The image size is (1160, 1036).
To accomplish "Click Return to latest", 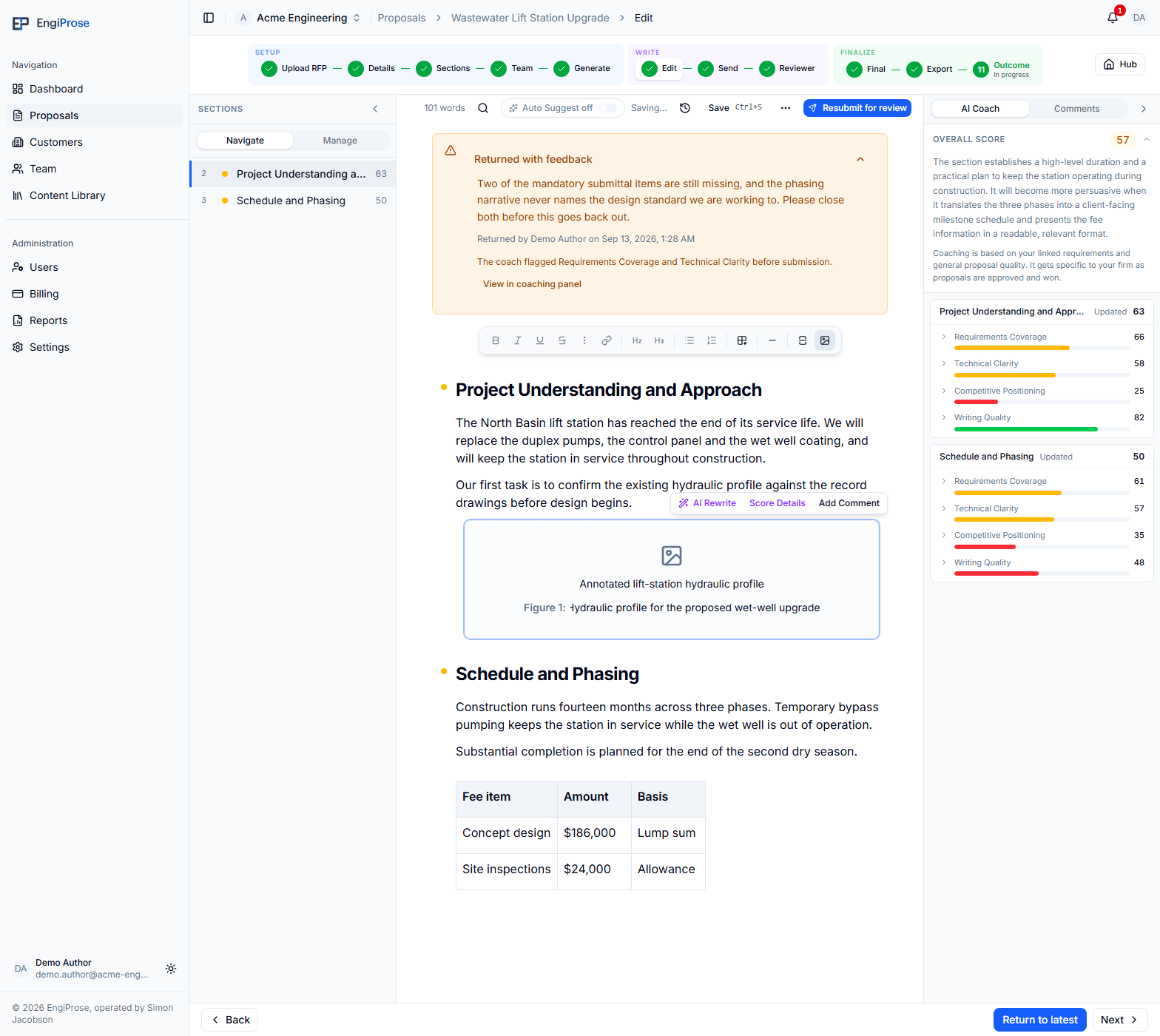I will coord(1040,1020).
